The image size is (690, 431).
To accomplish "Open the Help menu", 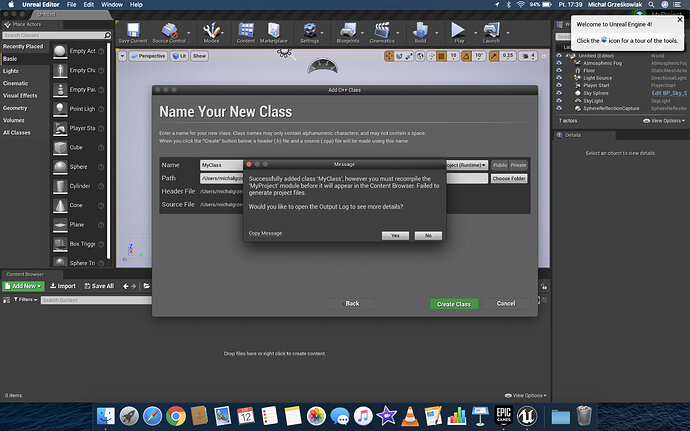I will point(136,4).
